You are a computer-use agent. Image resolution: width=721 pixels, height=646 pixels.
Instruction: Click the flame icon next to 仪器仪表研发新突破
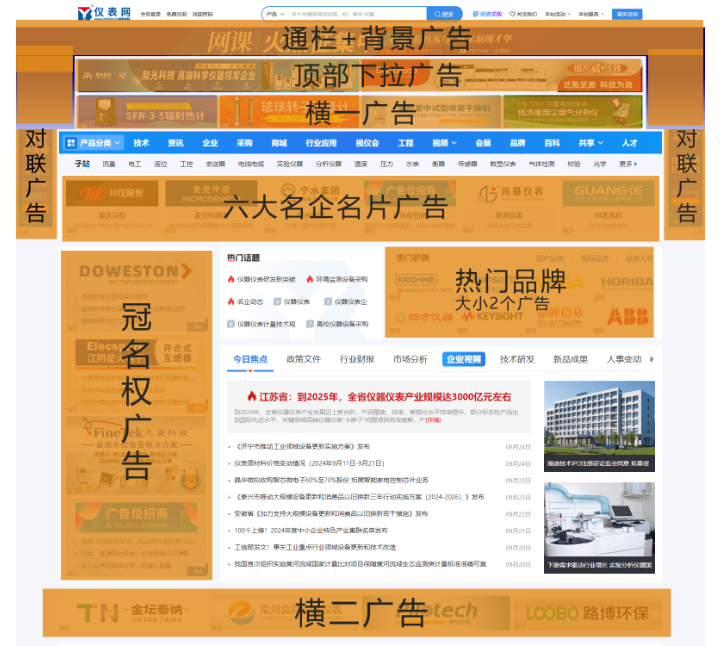(x=231, y=279)
